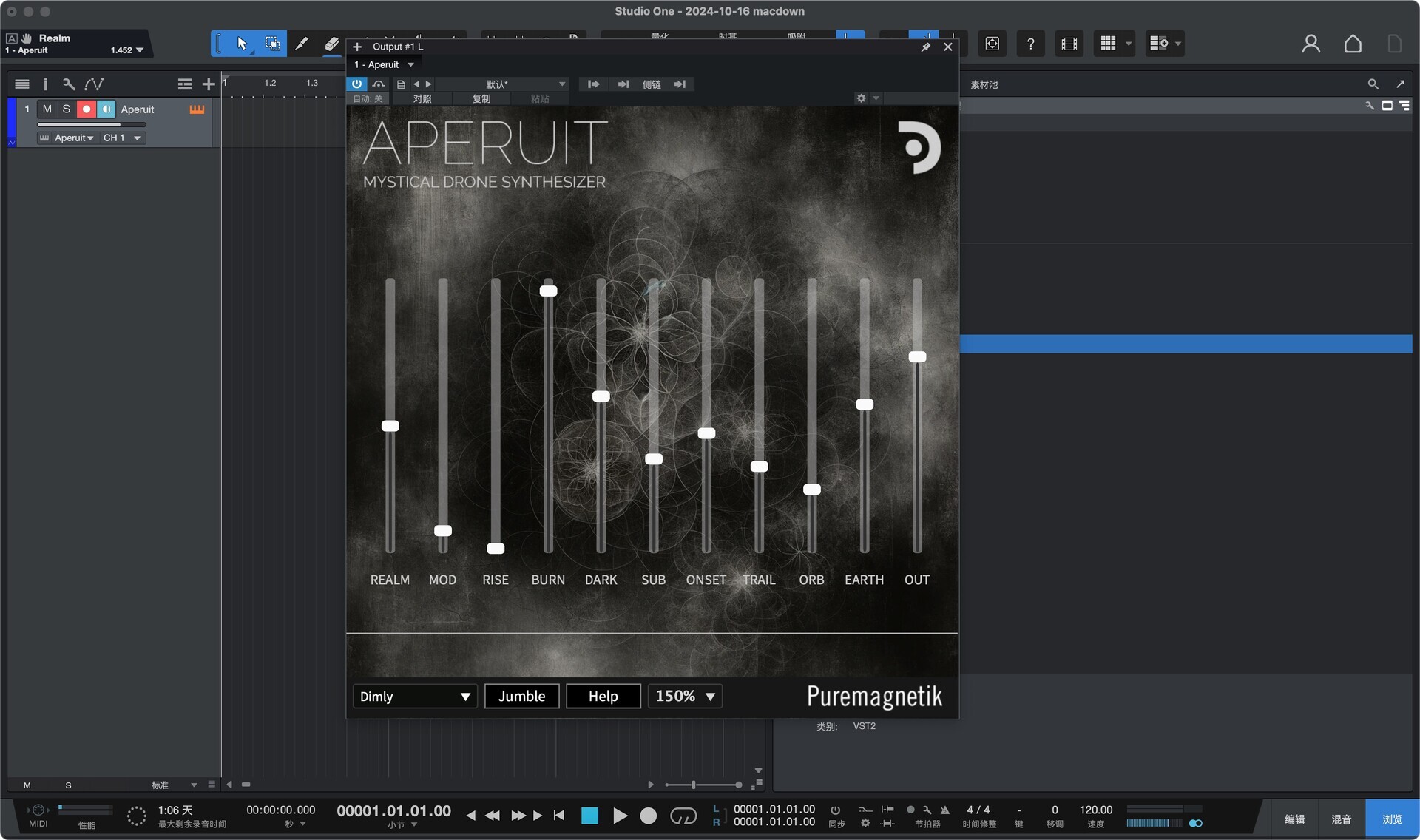The height and width of the screenshot is (840, 1420).
Task: Click the return to zero button
Action: pos(559,816)
